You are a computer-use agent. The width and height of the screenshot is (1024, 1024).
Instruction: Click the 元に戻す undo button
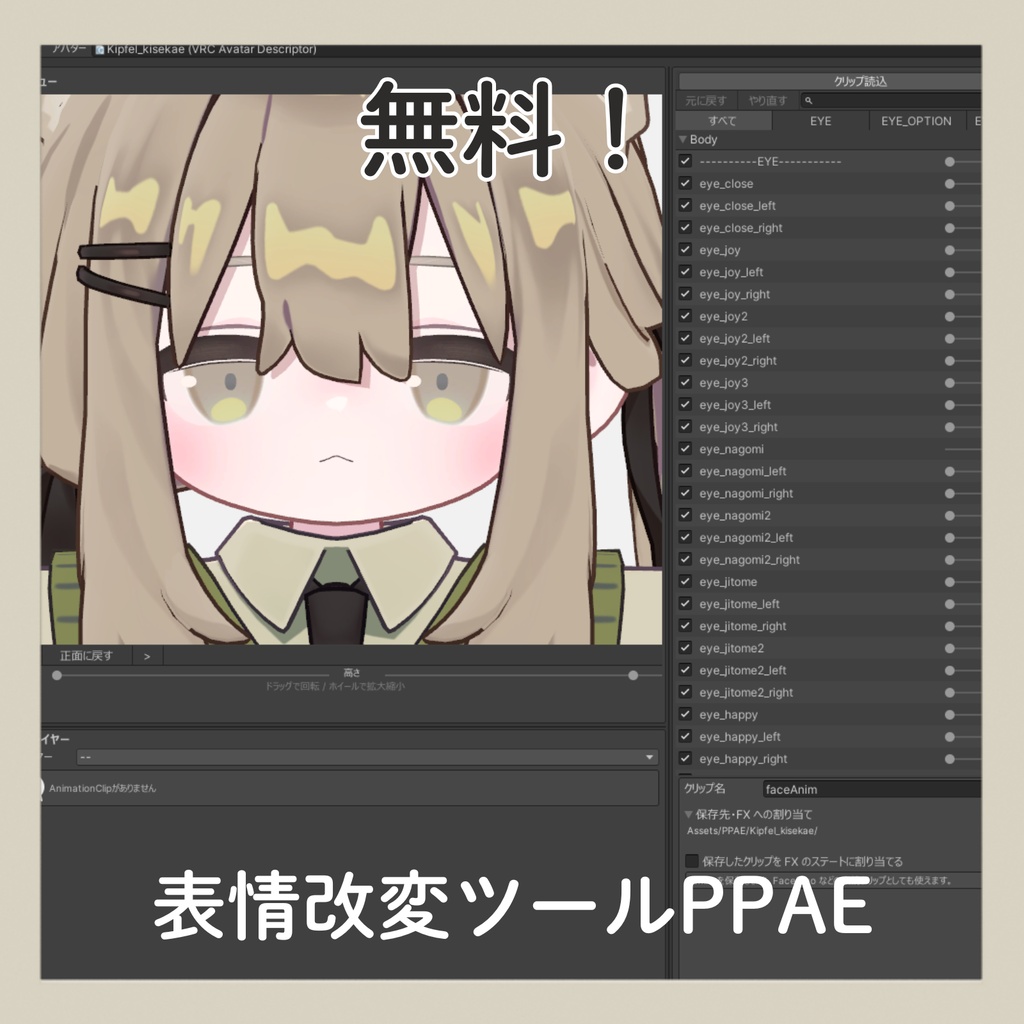[x=706, y=101]
